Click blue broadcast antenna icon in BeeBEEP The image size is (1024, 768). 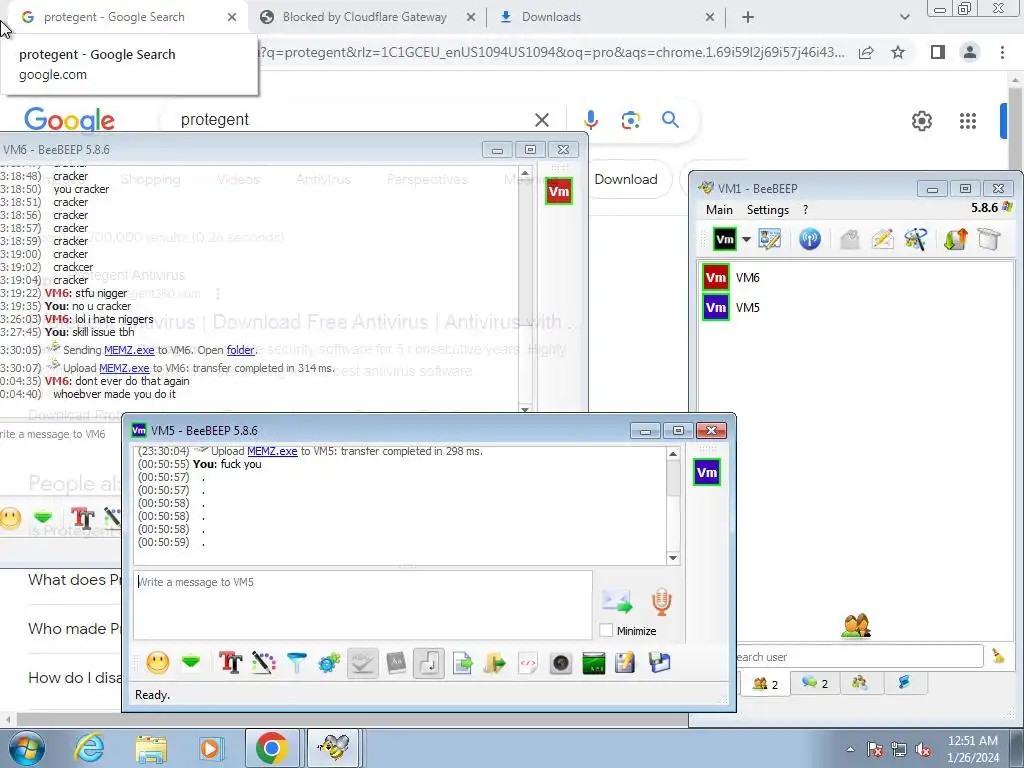pyautogui.click(x=810, y=239)
